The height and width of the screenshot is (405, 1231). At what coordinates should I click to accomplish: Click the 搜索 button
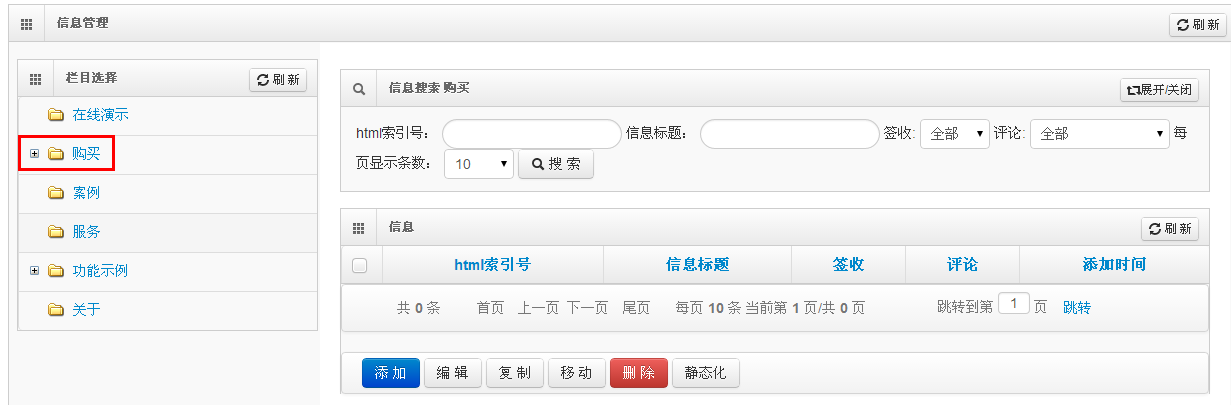[x=556, y=164]
